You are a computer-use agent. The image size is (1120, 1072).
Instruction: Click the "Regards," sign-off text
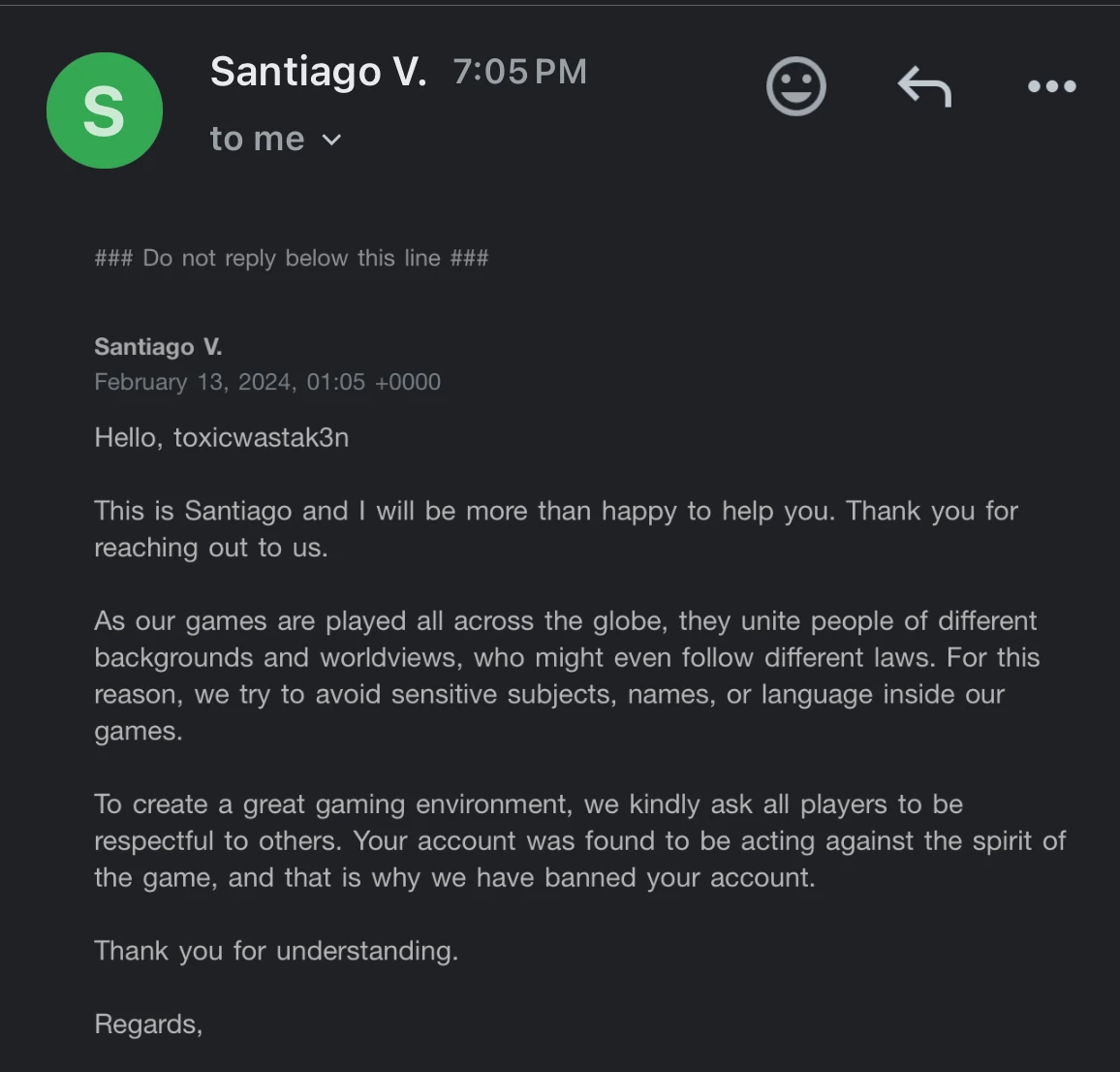[148, 1025]
